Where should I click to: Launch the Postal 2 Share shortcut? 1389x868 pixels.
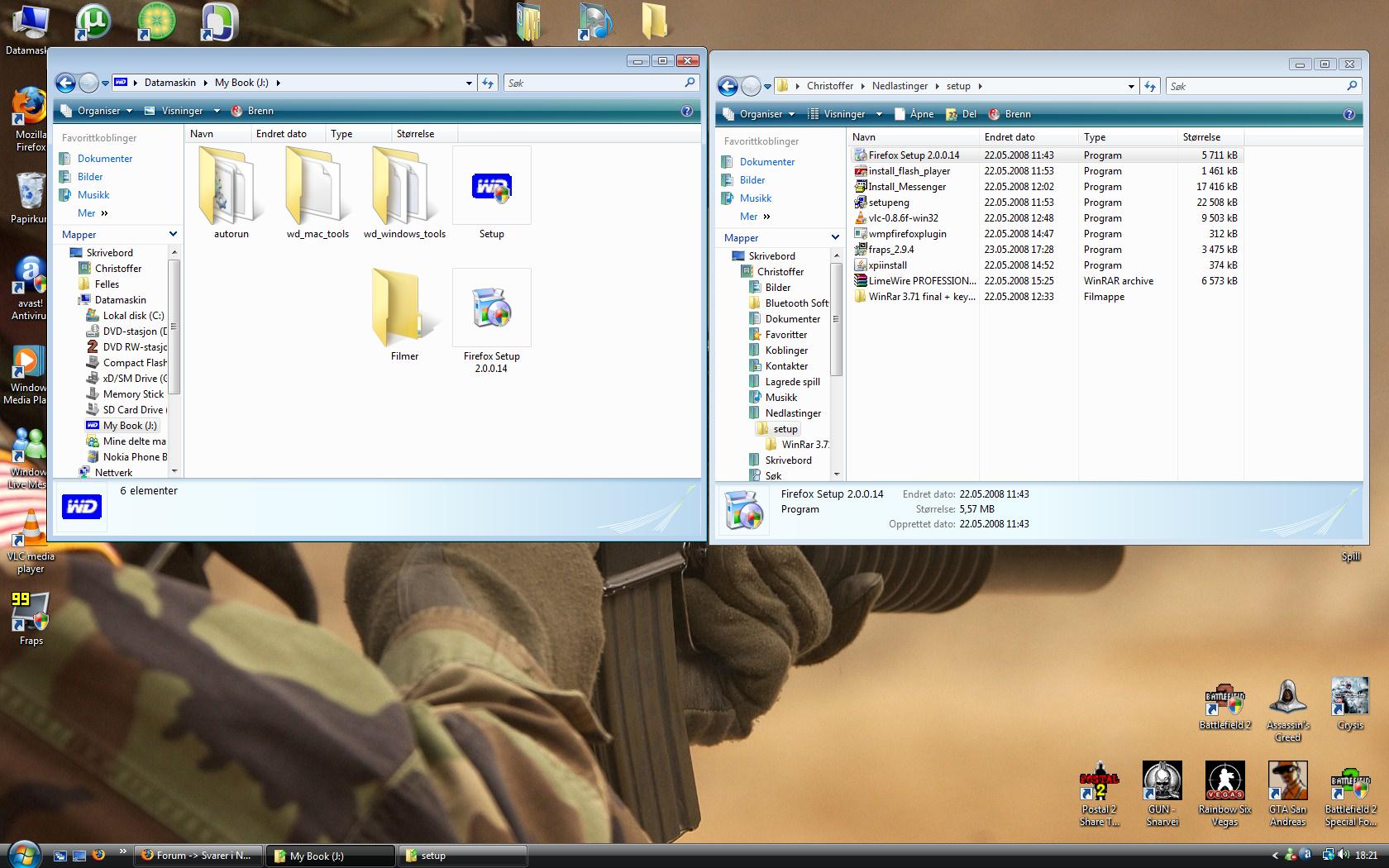(x=1099, y=794)
